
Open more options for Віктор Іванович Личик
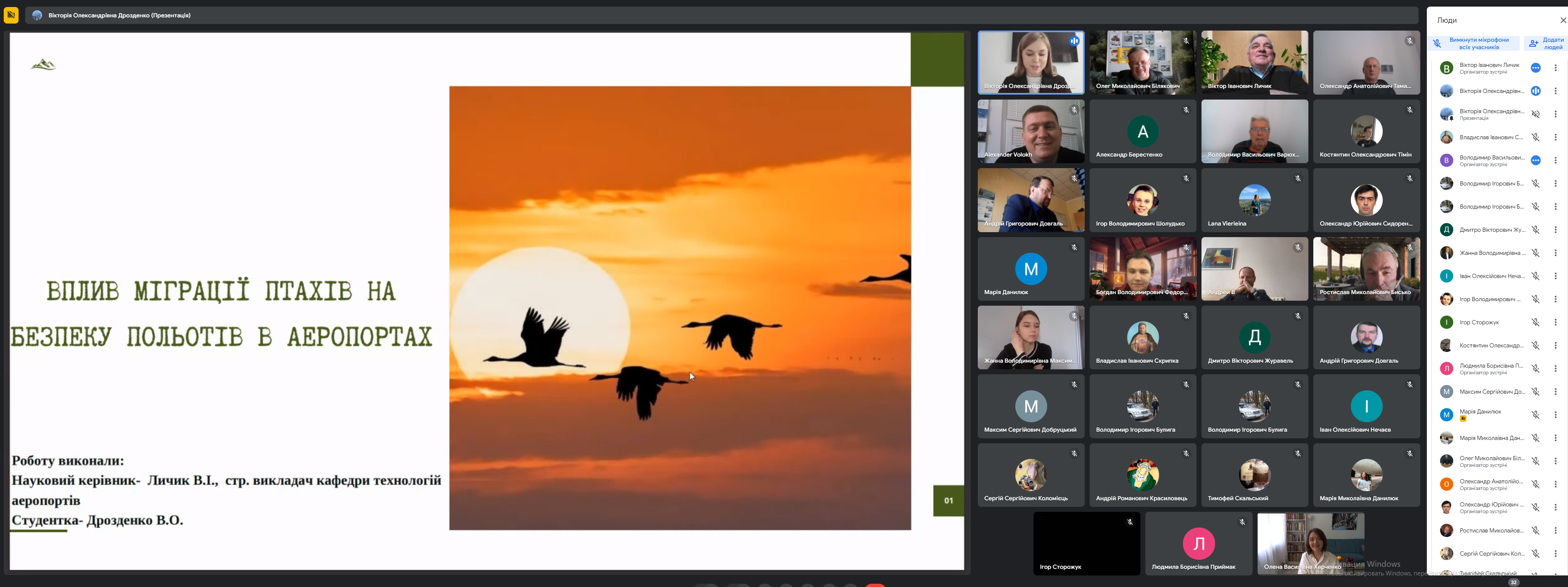pos(1555,68)
